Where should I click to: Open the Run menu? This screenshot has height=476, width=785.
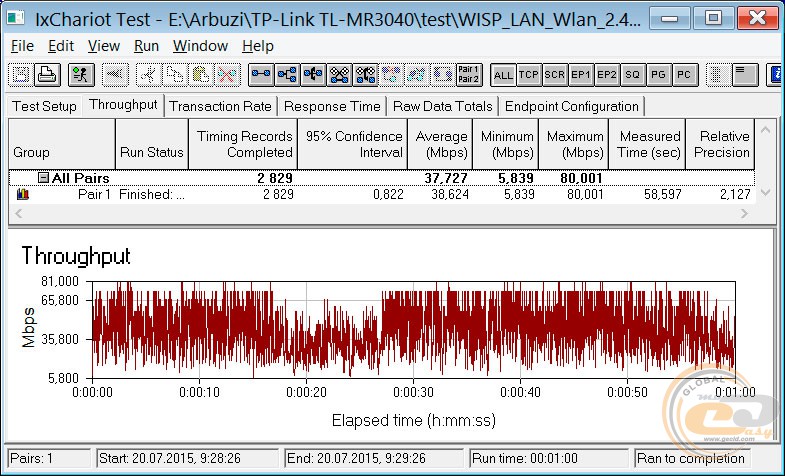146,46
